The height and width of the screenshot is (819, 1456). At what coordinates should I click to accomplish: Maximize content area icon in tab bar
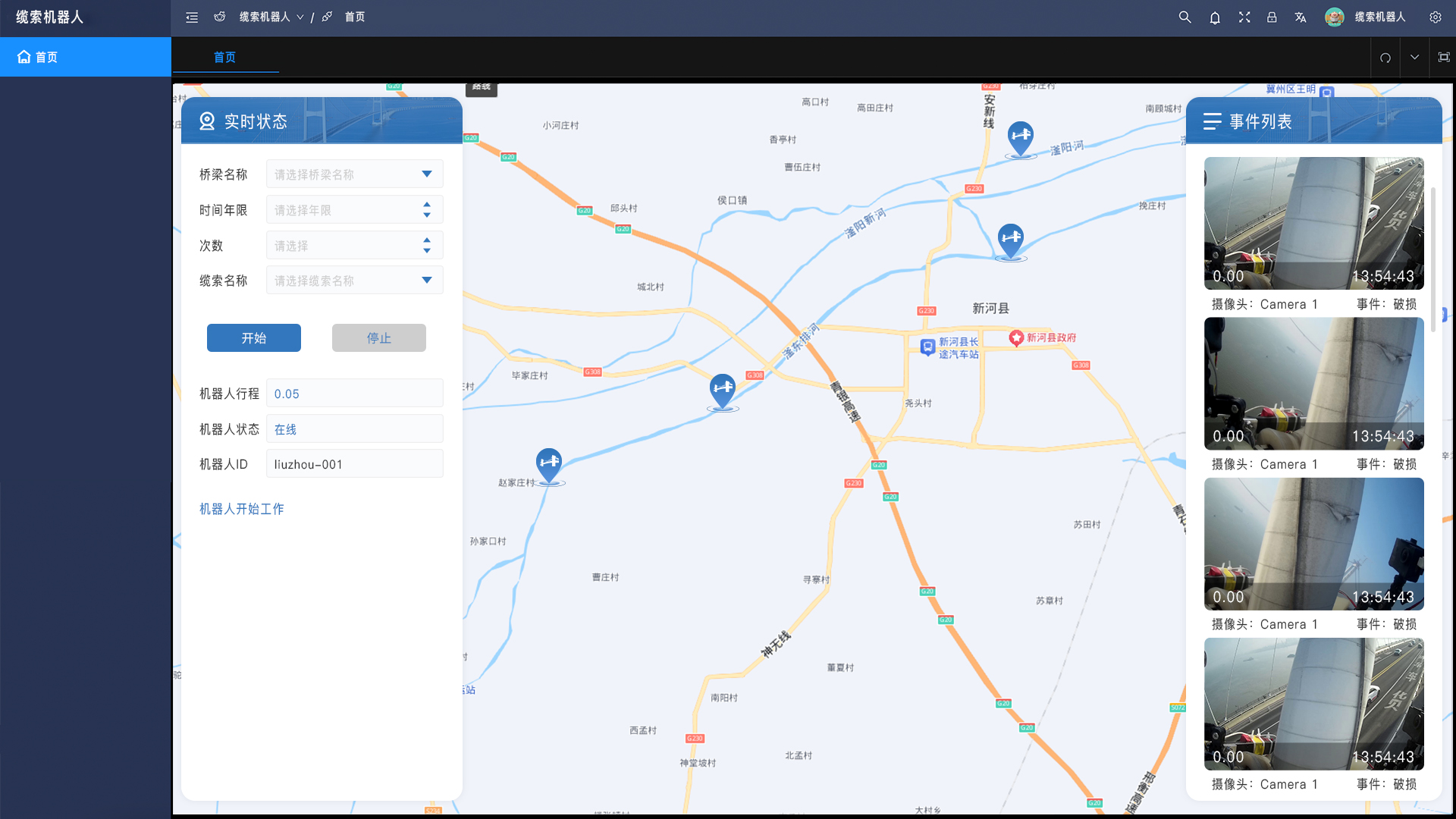coord(1444,58)
